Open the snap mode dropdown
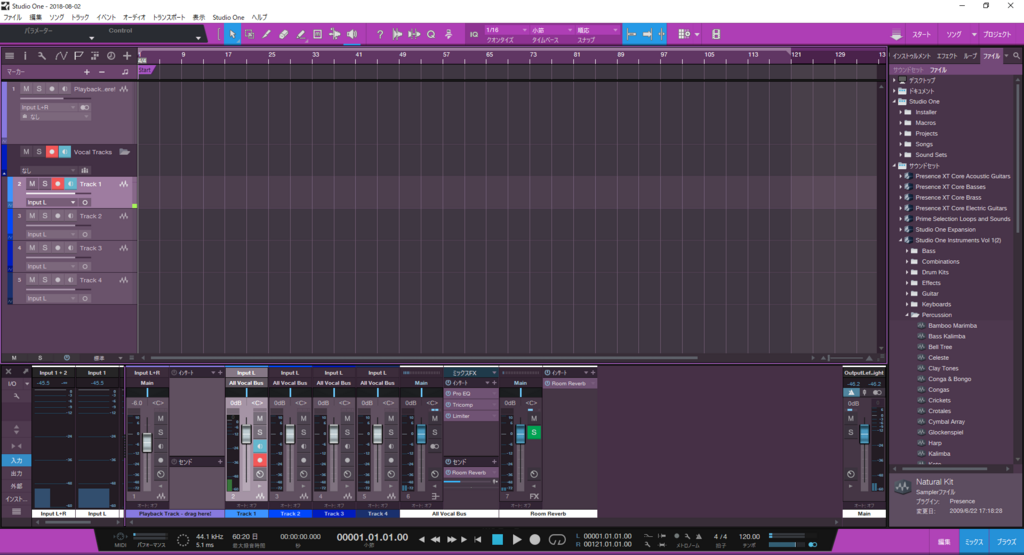Viewport: 1024px width, 555px height. pyautogui.click(x=597, y=30)
